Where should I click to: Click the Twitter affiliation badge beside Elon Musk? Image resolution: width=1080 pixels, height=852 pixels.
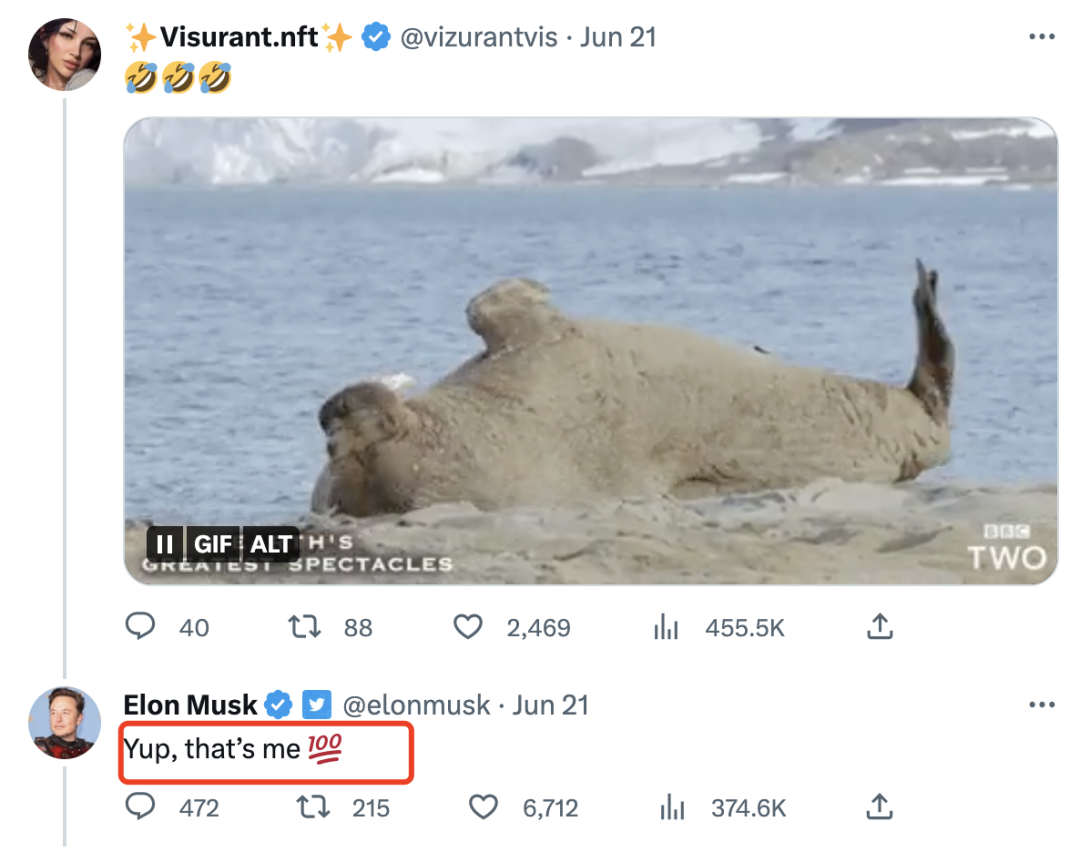coord(317,705)
